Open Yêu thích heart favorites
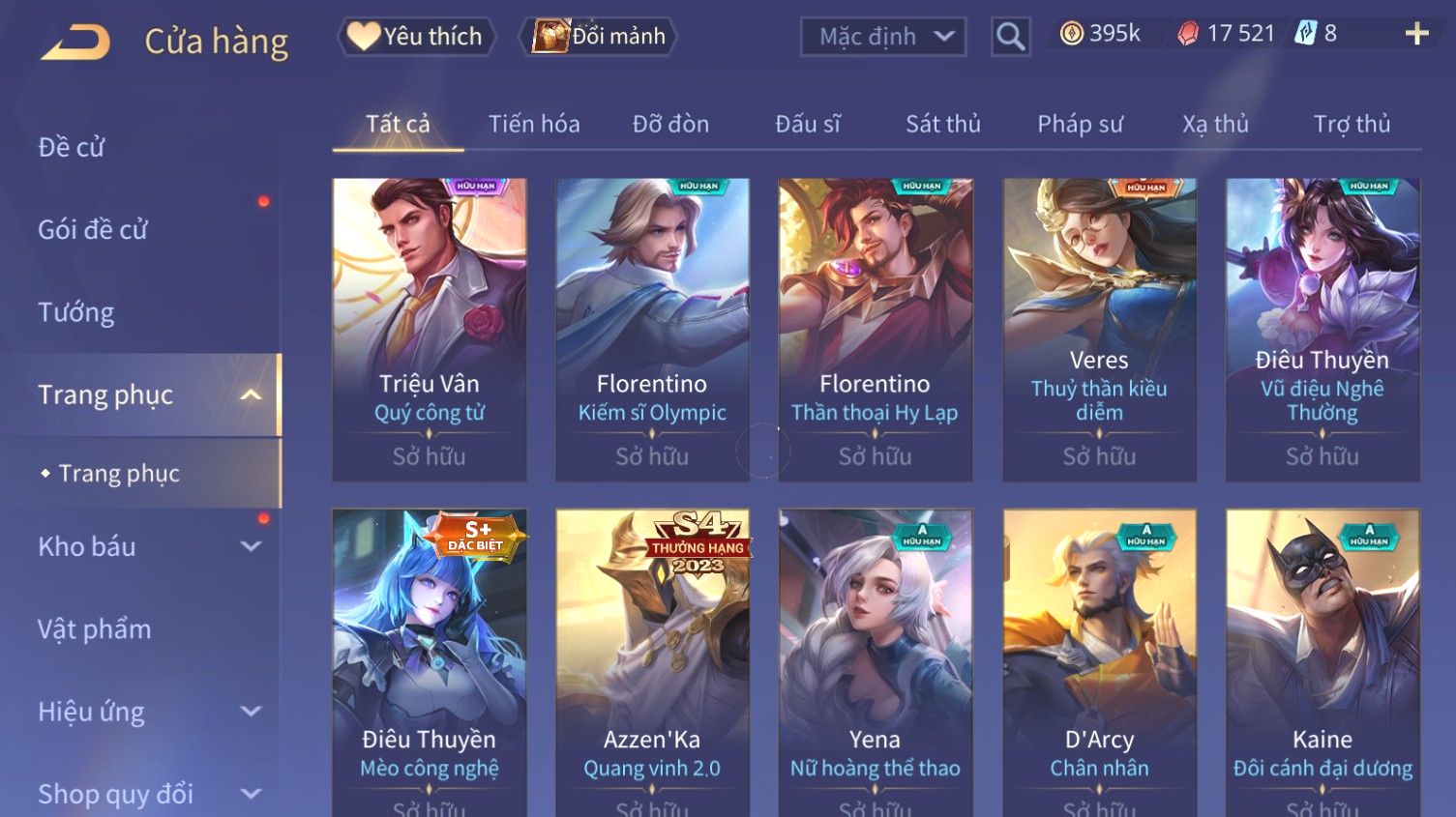The width and height of the screenshot is (1456, 817). point(416,37)
